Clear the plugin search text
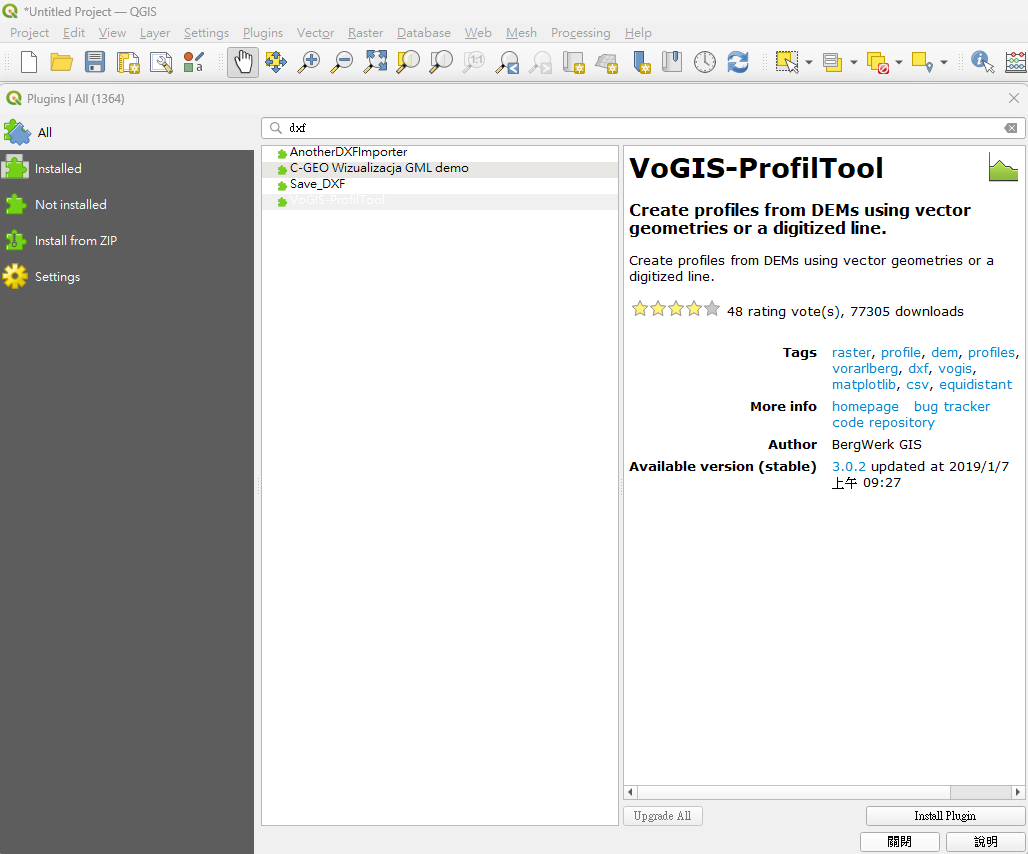1028x854 pixels. [1011, 128]
